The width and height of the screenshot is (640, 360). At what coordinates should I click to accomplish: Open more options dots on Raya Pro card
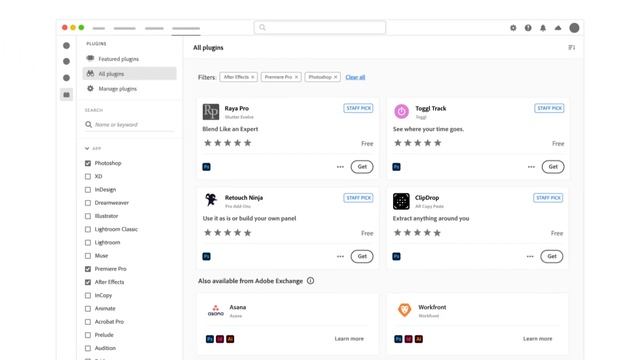(x=340, y=167)
